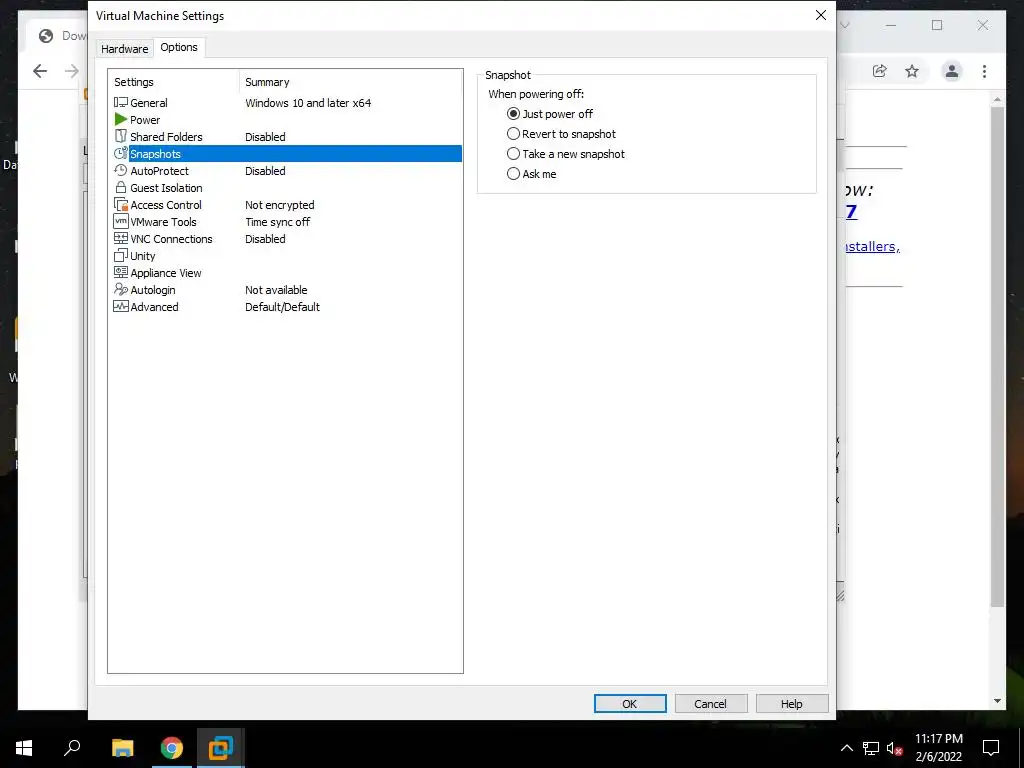Click 'Windows 10 and later x64' summary text
The width and height of the screenshot is (1024, 768).
coord(308,103)
